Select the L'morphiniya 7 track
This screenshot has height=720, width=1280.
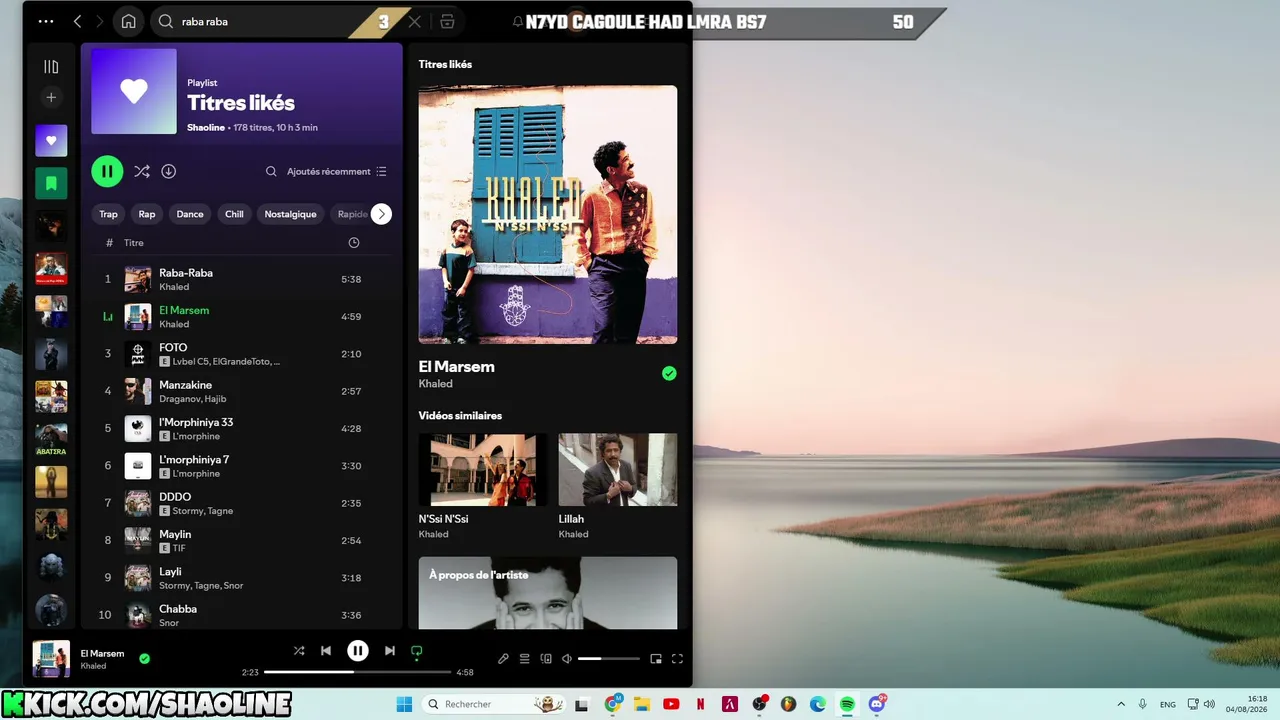pos(242,466)
